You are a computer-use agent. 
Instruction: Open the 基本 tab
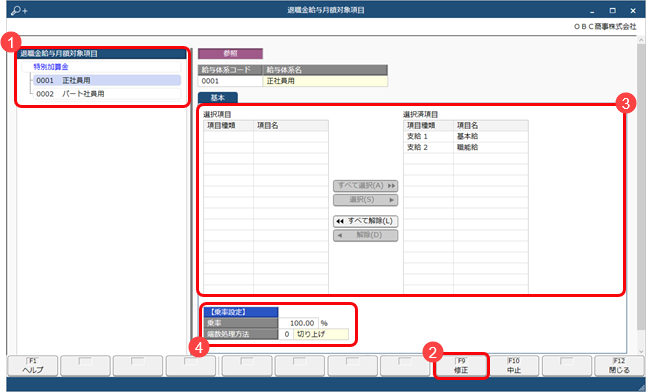click(x=218, y=98)
